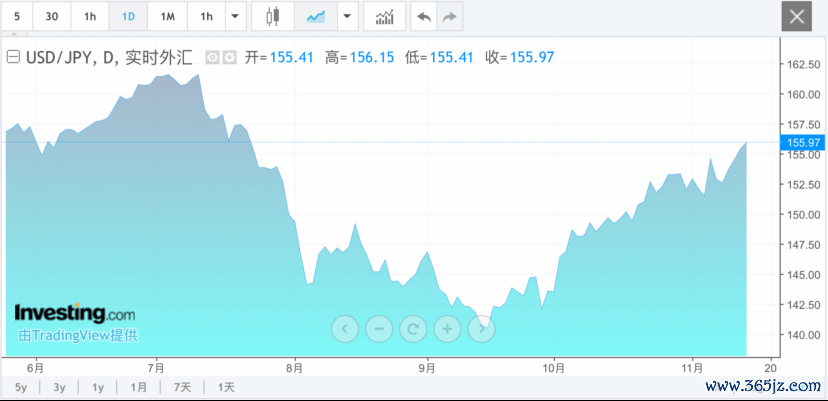Switch to the 1M interval tab
This screenshot has height=401, width=828.
tap(167, 16)
